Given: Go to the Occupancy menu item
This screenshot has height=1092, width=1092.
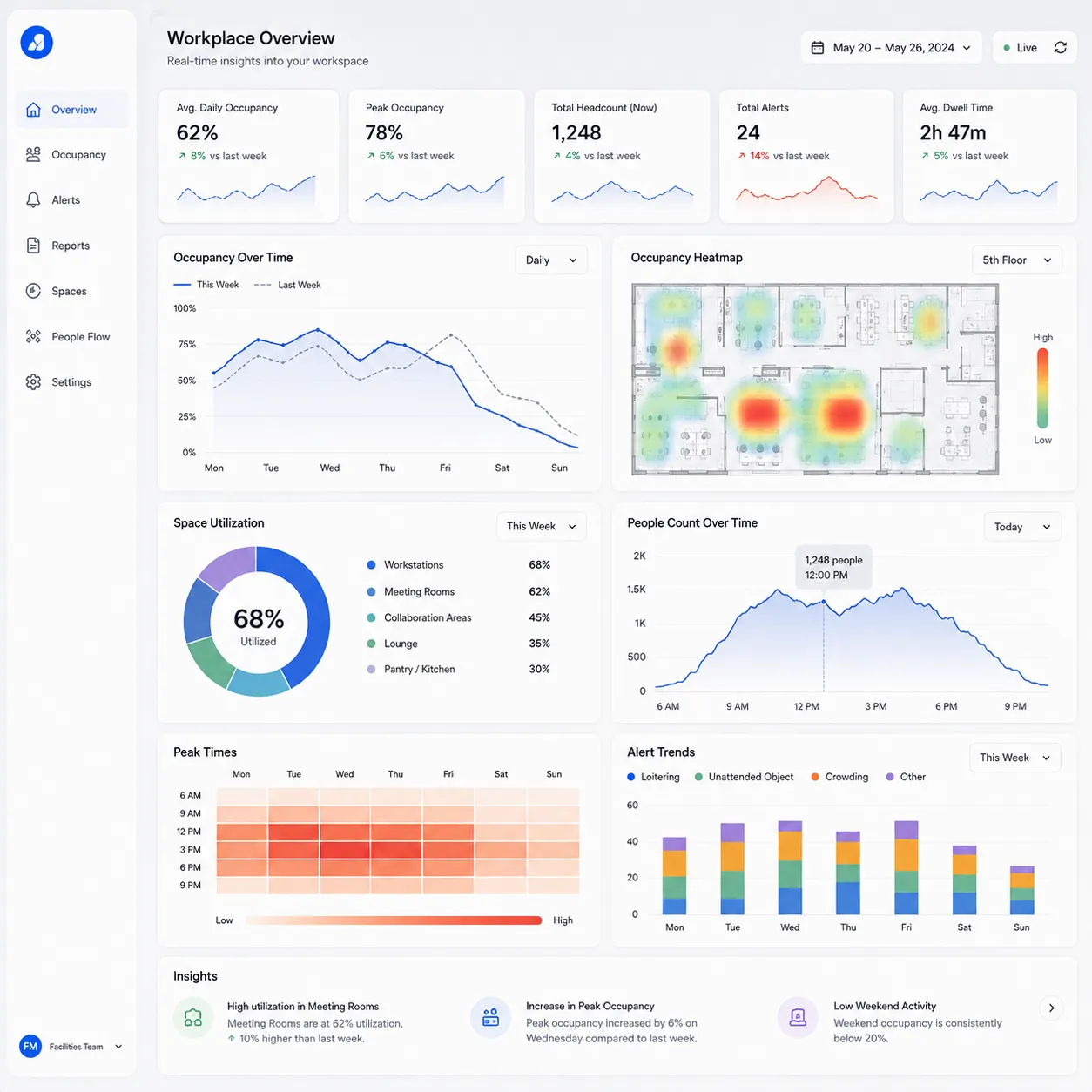Looking at the screenshot, I should click(x=71, y=154).
